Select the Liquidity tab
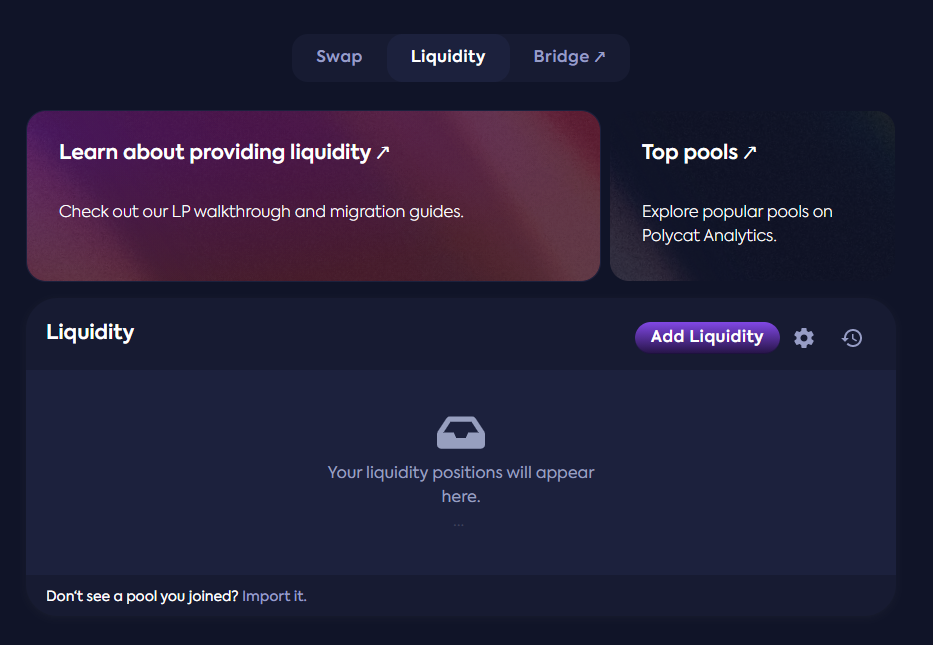The height and width of the screenshot is (645, 933). click(x=448, y=57)
